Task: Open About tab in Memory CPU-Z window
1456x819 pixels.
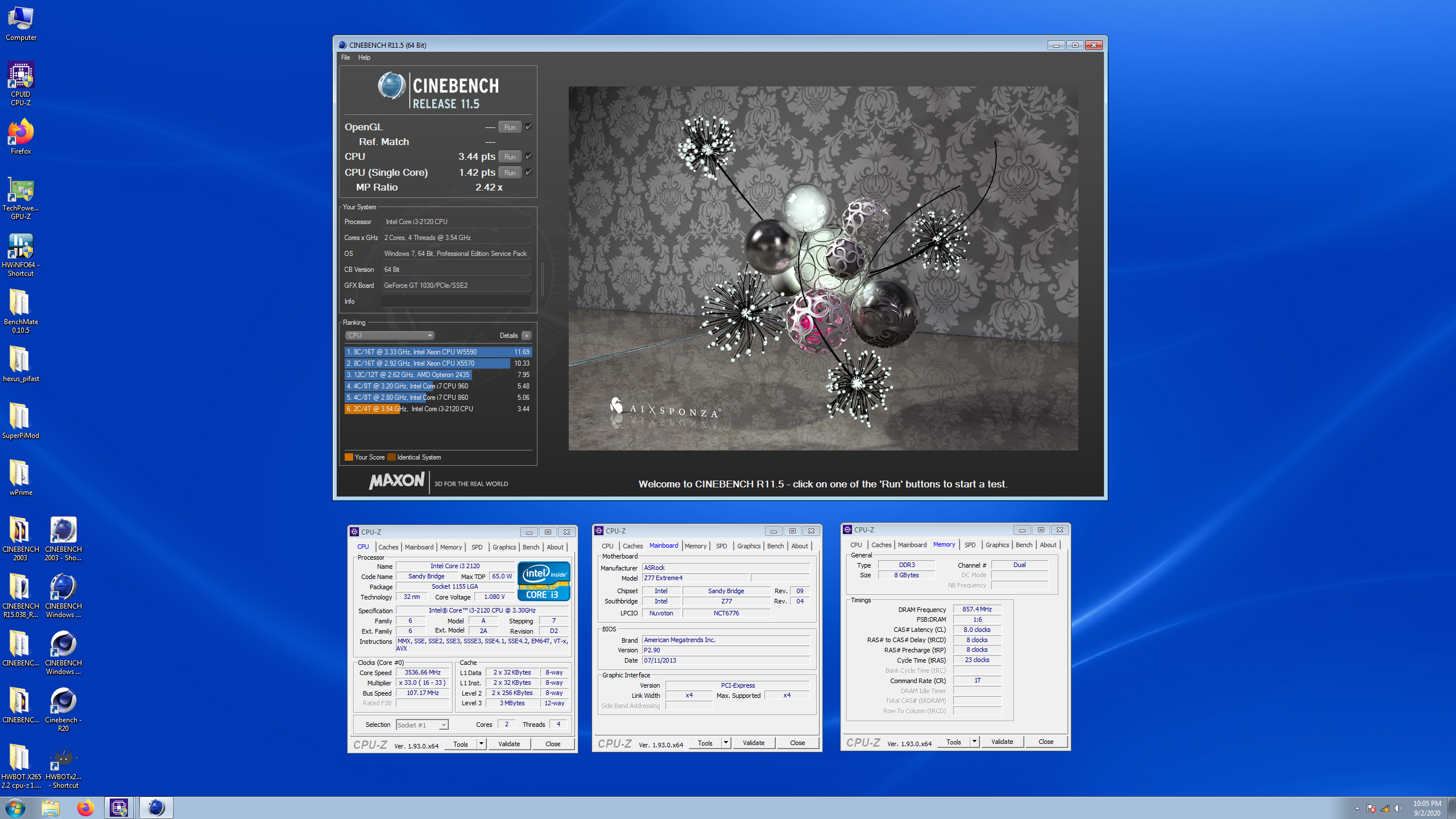Action: [1048, 545]
